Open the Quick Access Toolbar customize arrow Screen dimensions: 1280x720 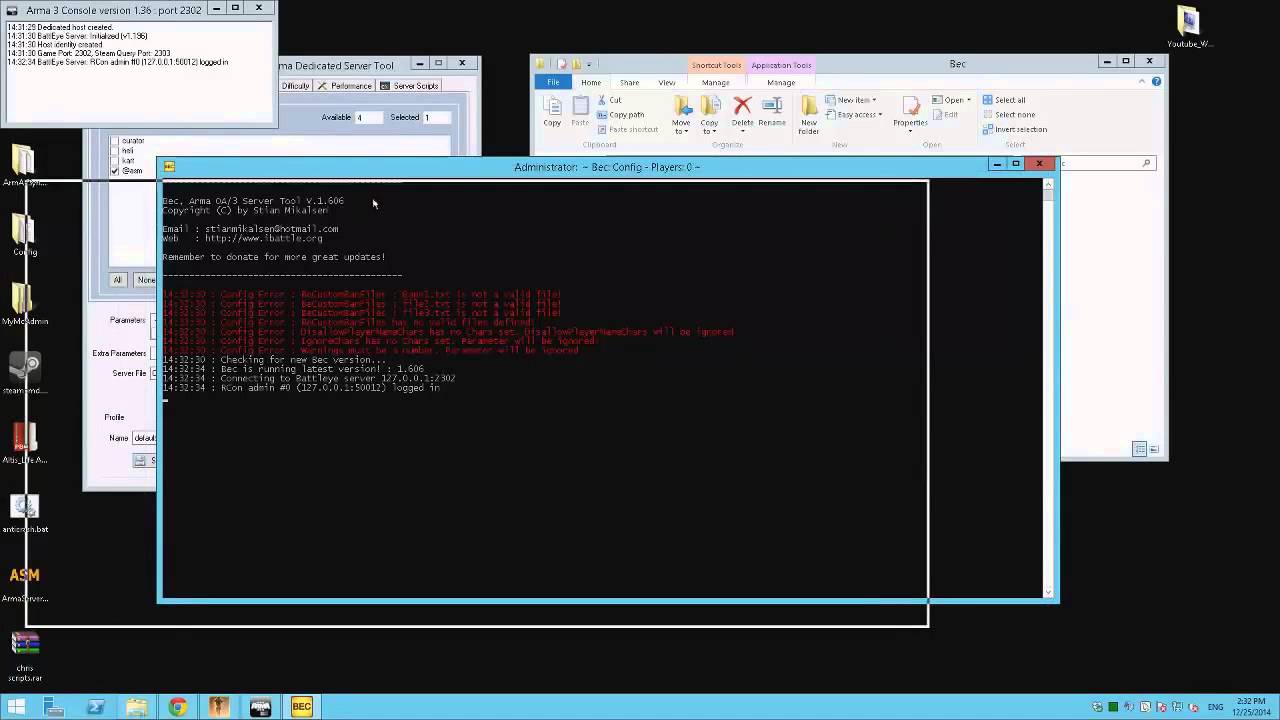click(587, 64)
